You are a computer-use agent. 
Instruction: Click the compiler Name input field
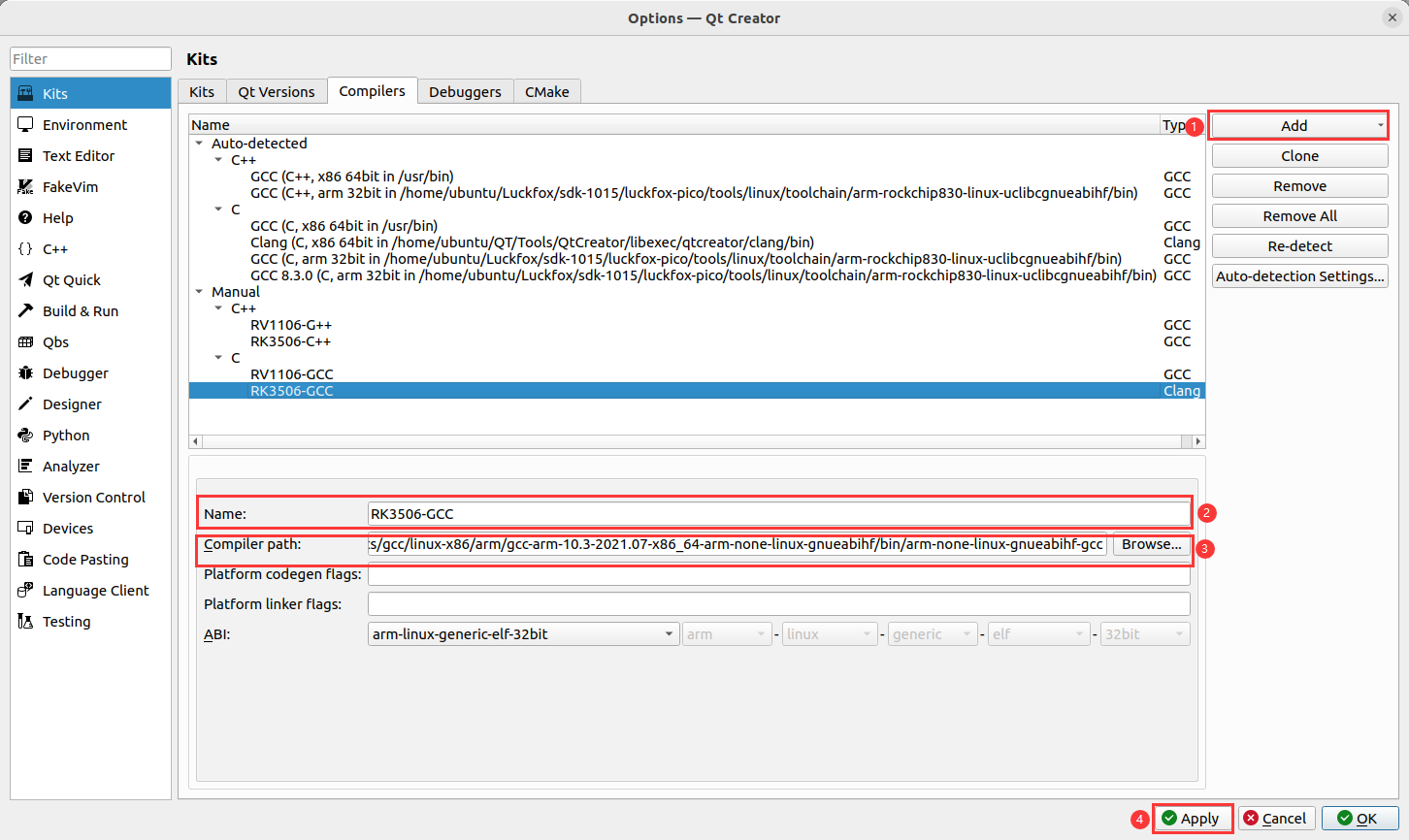[778, 514]
